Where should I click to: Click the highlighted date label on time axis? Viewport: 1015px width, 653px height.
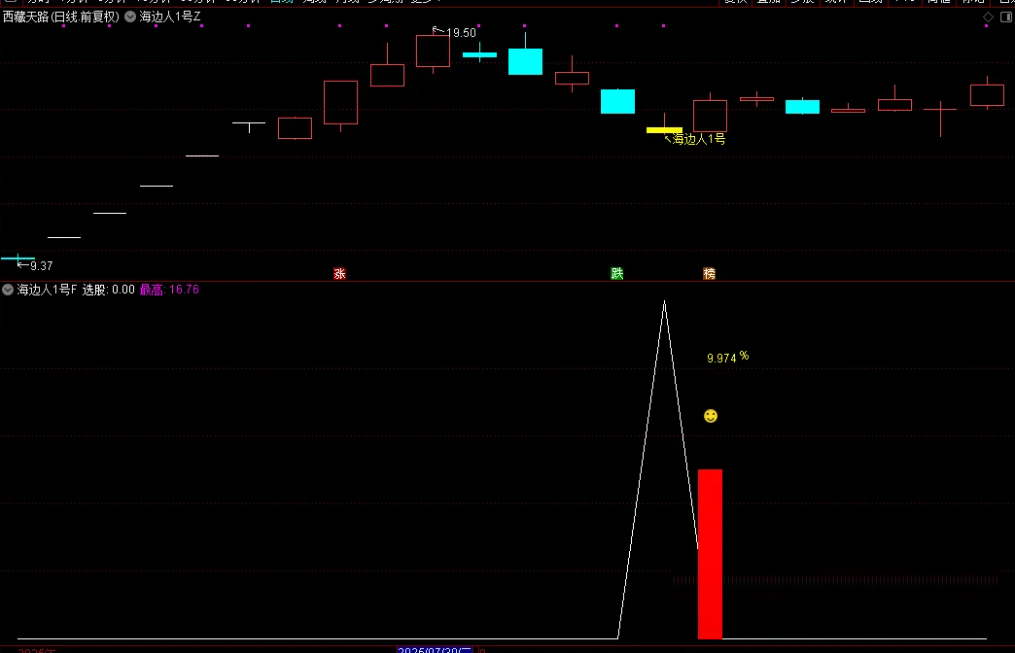[435, 649]
